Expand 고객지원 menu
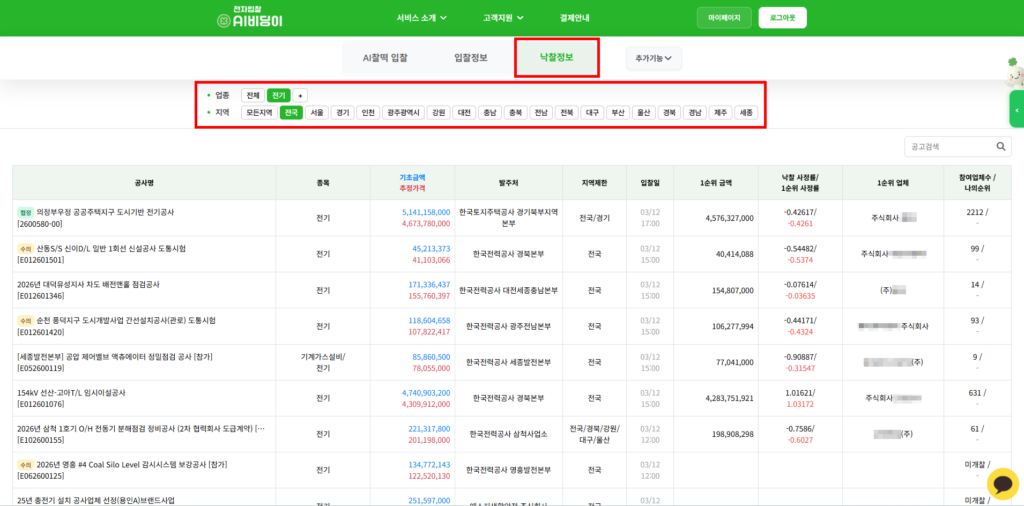This screenshot has height=506, width=1024. (x=503, y=18)
